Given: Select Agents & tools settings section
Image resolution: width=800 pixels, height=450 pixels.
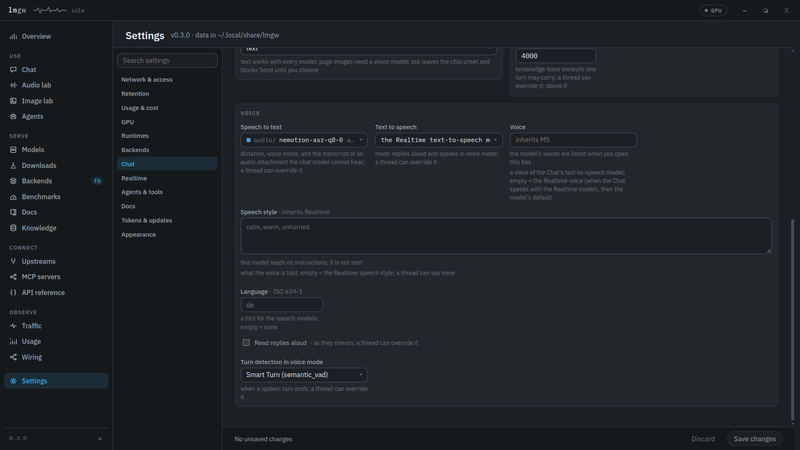Looking at the screenshot, I should click(142, 192).
